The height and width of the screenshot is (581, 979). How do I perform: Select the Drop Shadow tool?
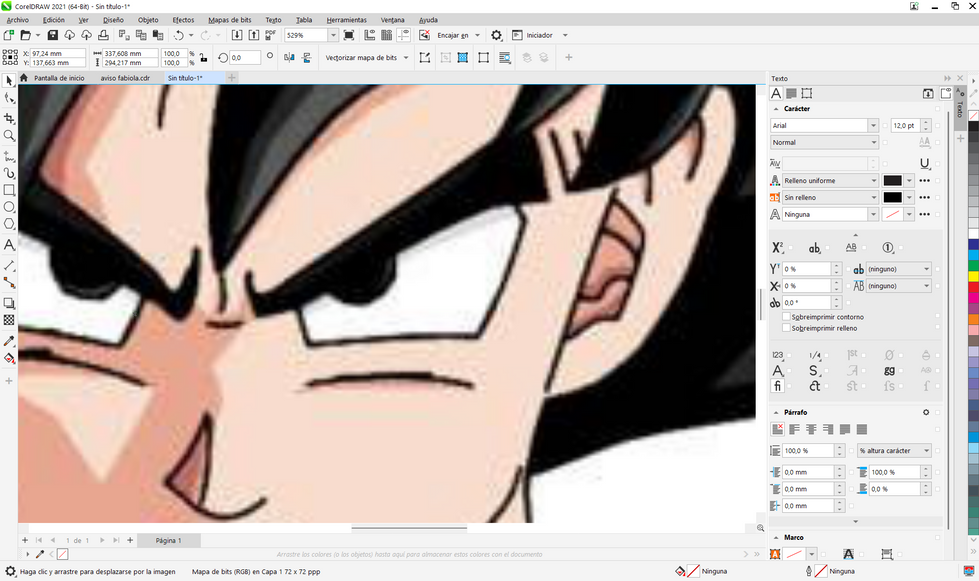click(9, 303)
